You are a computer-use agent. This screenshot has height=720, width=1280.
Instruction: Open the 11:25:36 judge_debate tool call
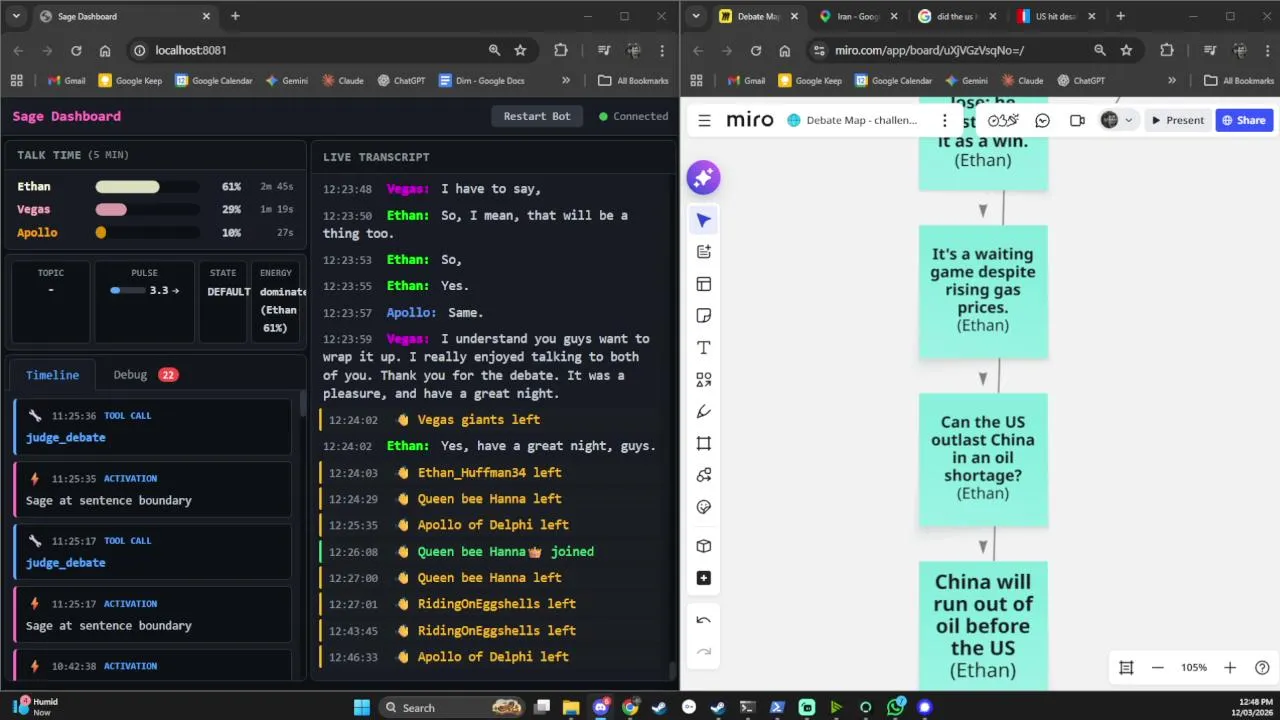click(x=153, y=427)
